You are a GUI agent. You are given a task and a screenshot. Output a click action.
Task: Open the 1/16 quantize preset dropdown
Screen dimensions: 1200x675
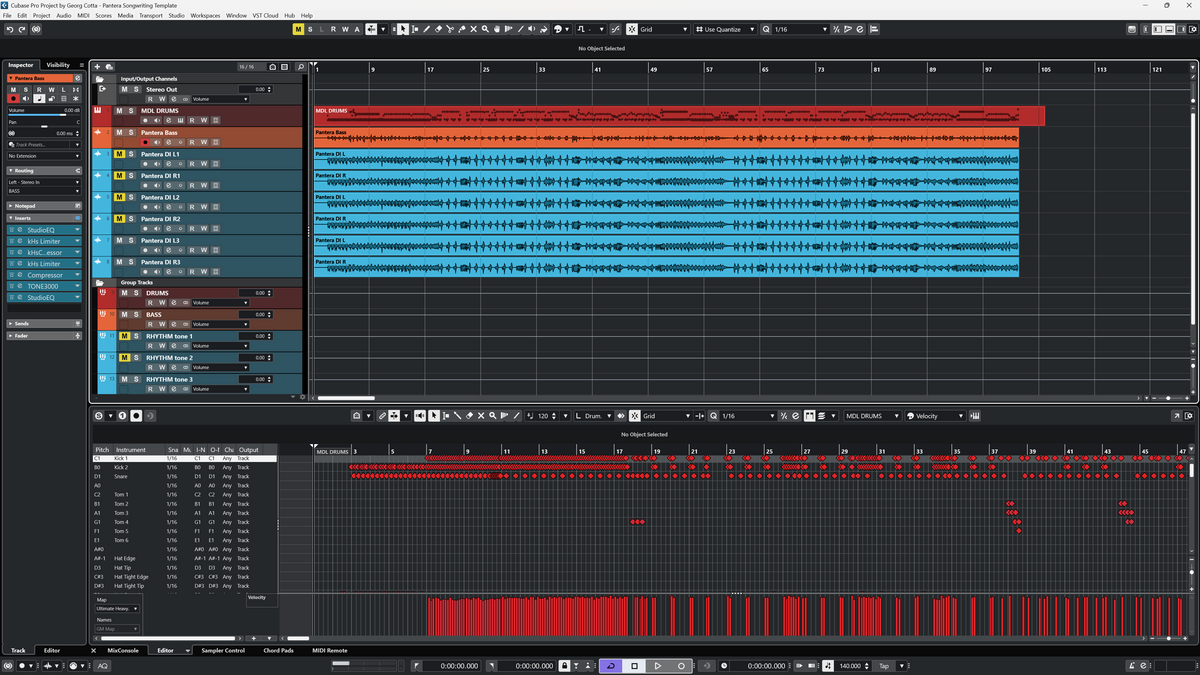pos(800,29)
